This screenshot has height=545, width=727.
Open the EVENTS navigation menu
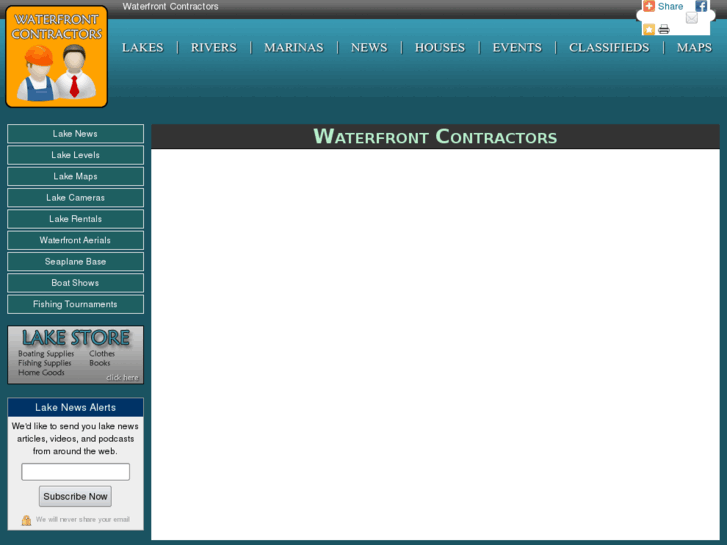517,47
